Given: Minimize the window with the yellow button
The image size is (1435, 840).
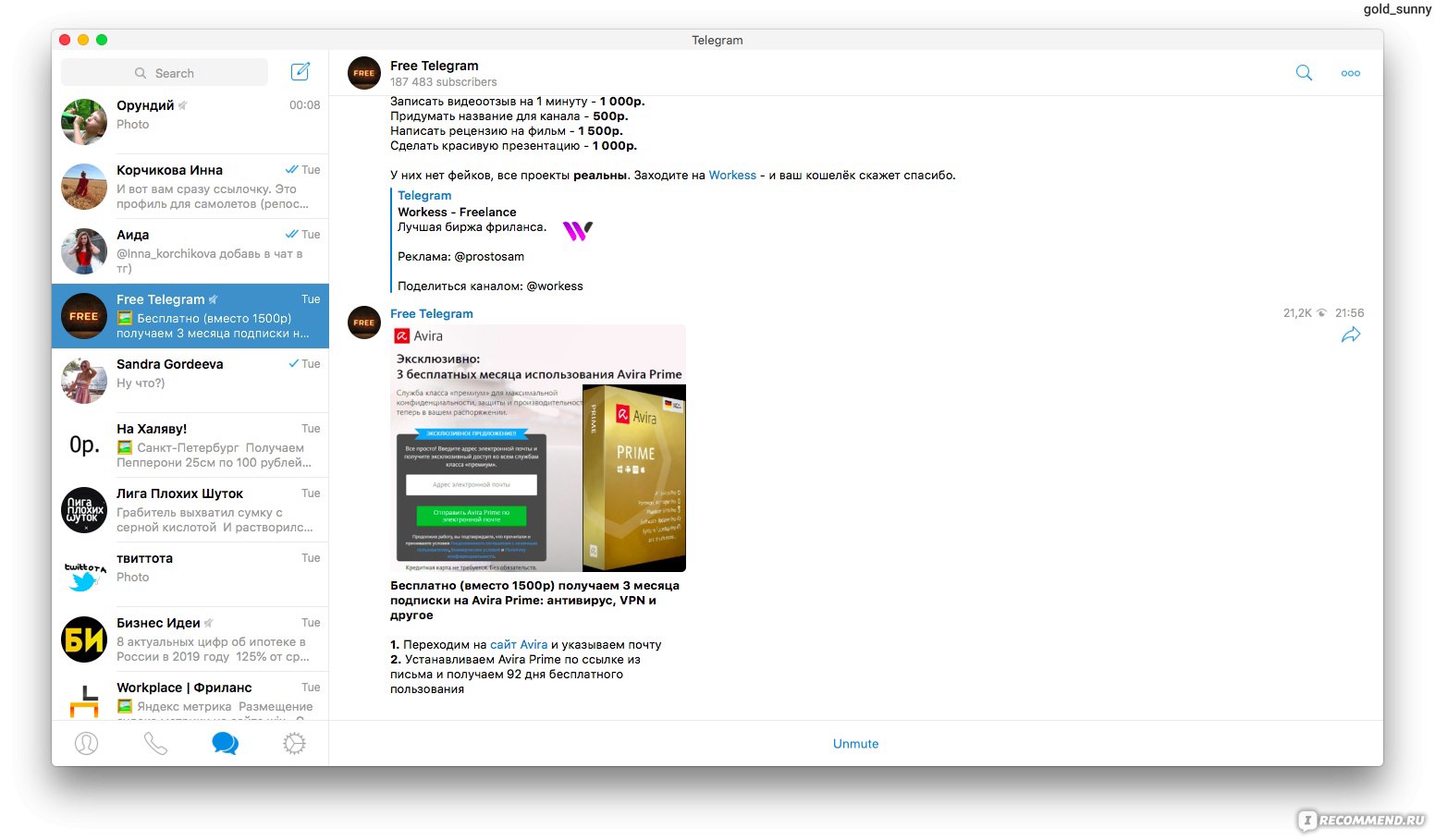Looking at the screenshot, I should (83, 40).
